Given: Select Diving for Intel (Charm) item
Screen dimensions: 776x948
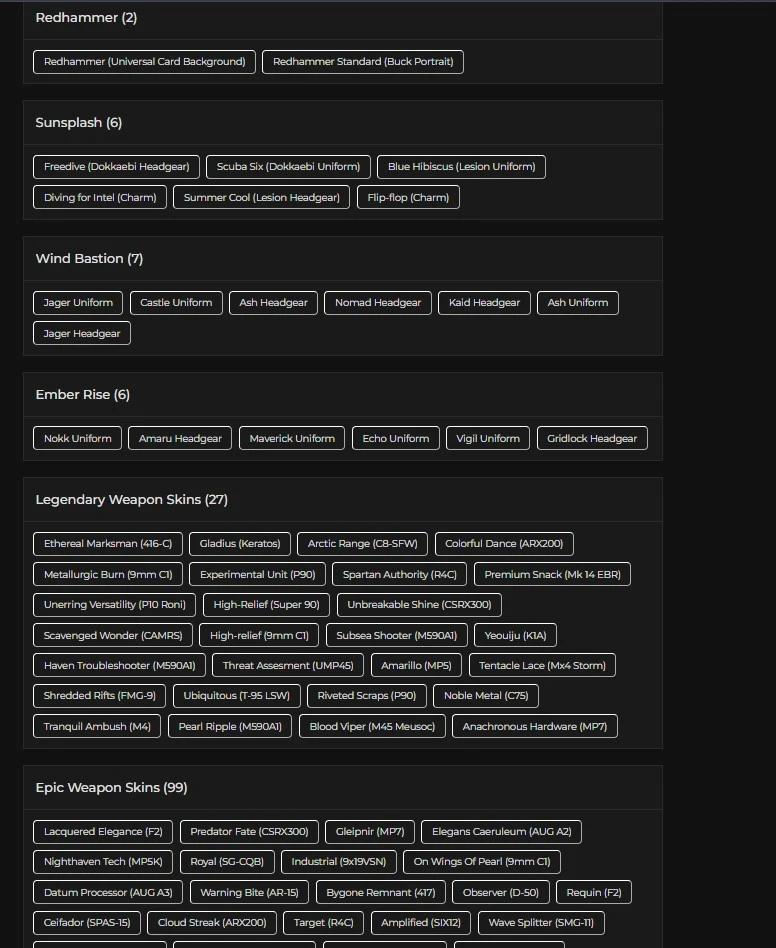Looking at the screenshot, I should click(100, 198).
